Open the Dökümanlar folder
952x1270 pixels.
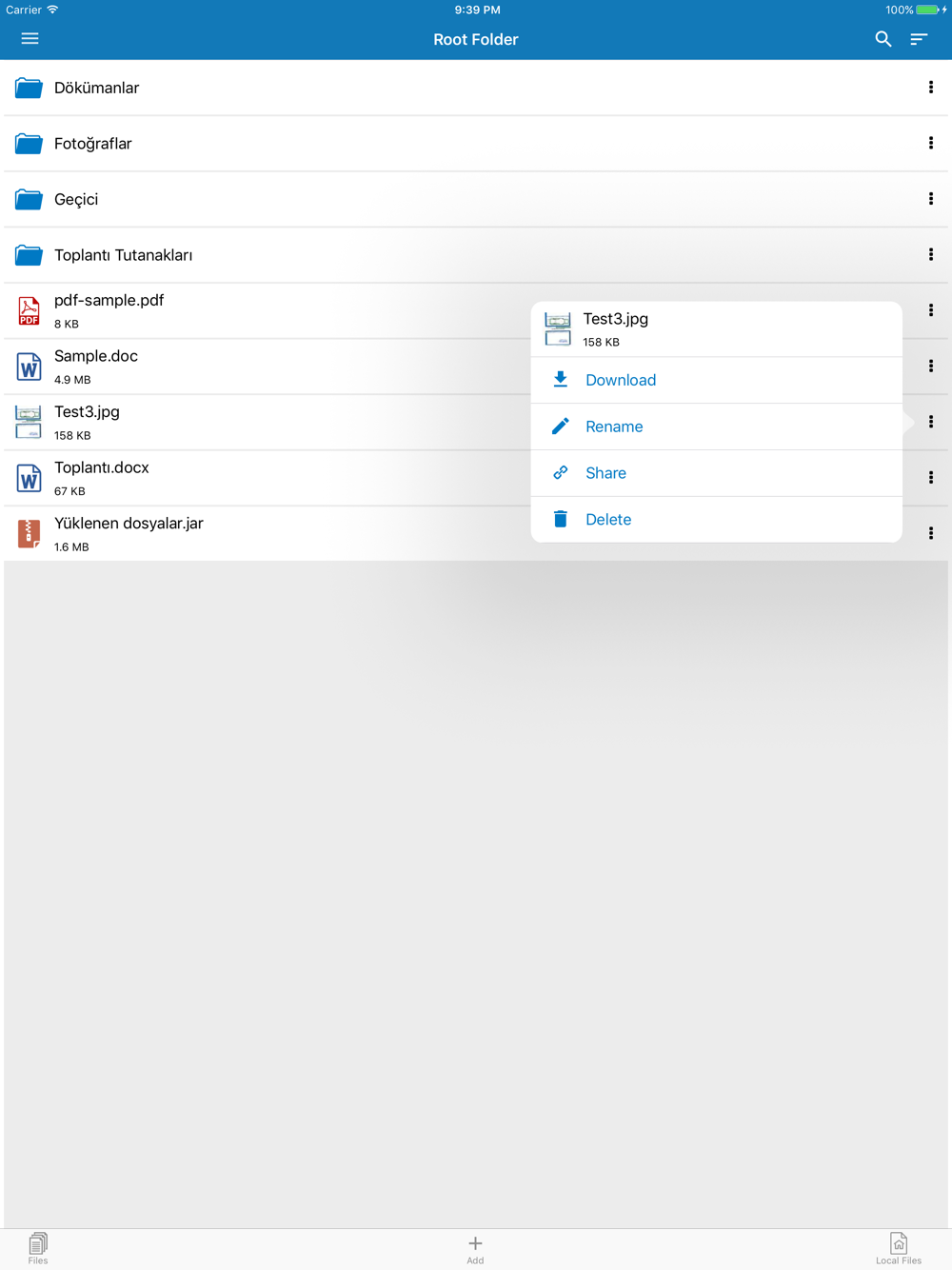476,88
